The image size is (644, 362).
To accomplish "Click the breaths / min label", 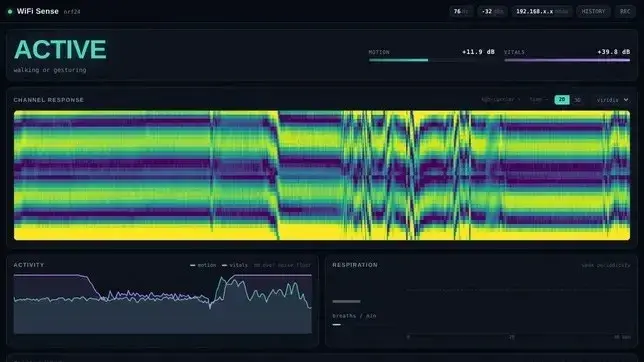I will (x=354, y=316).
